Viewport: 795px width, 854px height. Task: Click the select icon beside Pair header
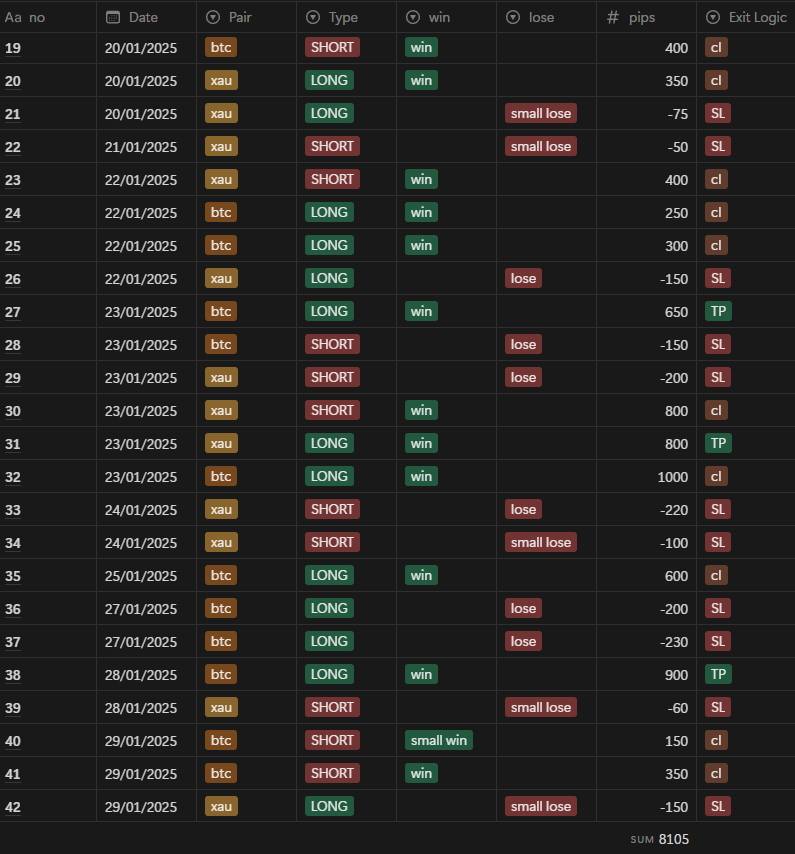213,17
